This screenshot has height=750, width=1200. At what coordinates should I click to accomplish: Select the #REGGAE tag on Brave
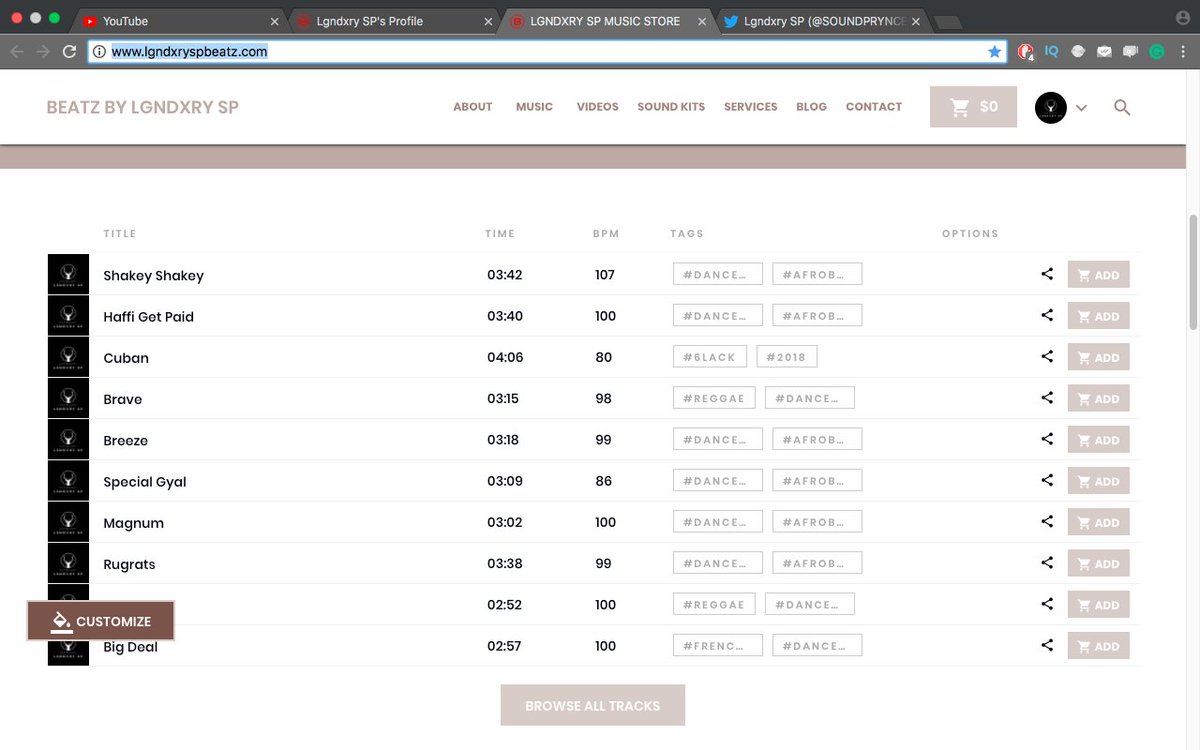714,398
